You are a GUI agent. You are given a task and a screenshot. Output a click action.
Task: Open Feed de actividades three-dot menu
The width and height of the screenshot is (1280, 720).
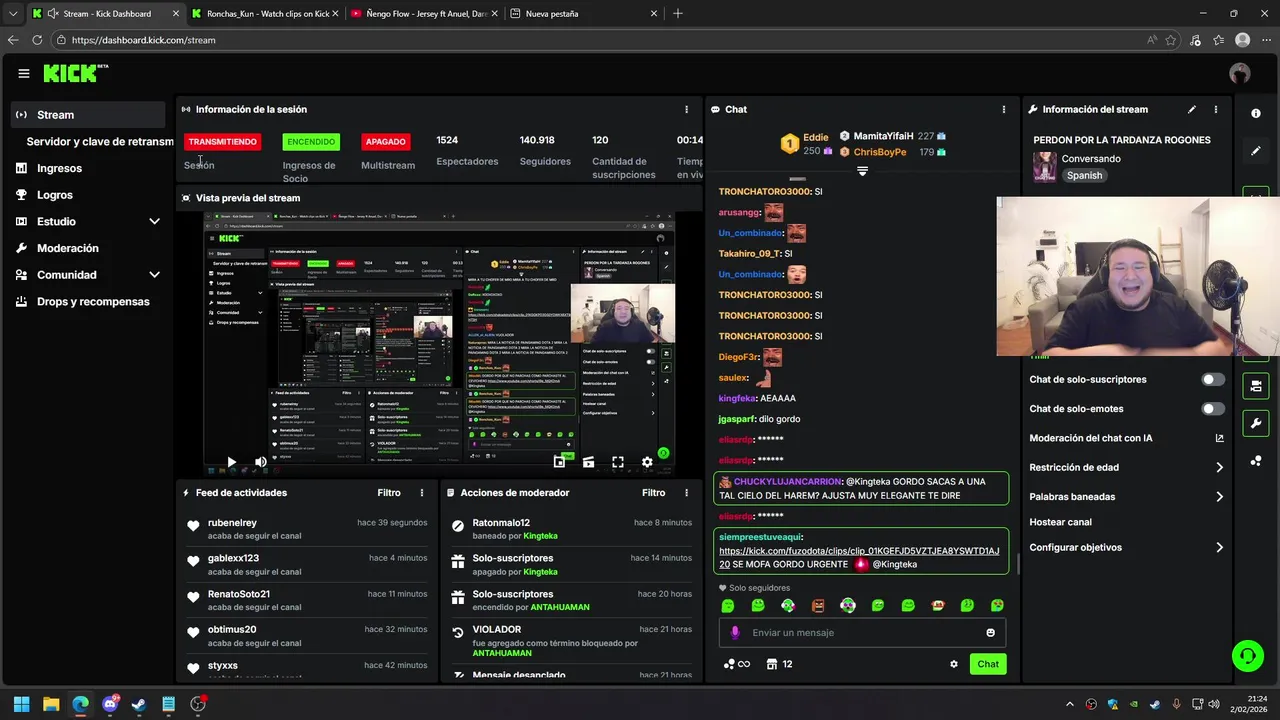coord(422,493)
